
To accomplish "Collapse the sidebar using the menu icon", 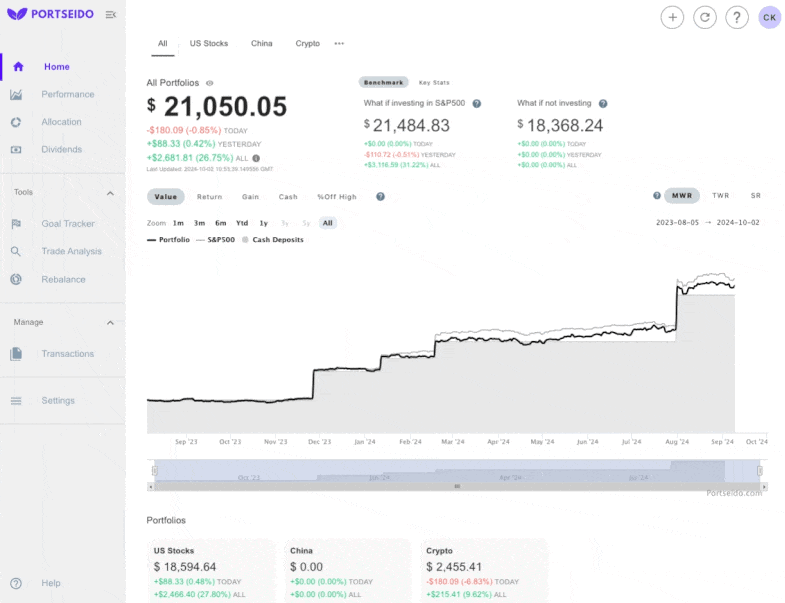I will coord(110,14).
